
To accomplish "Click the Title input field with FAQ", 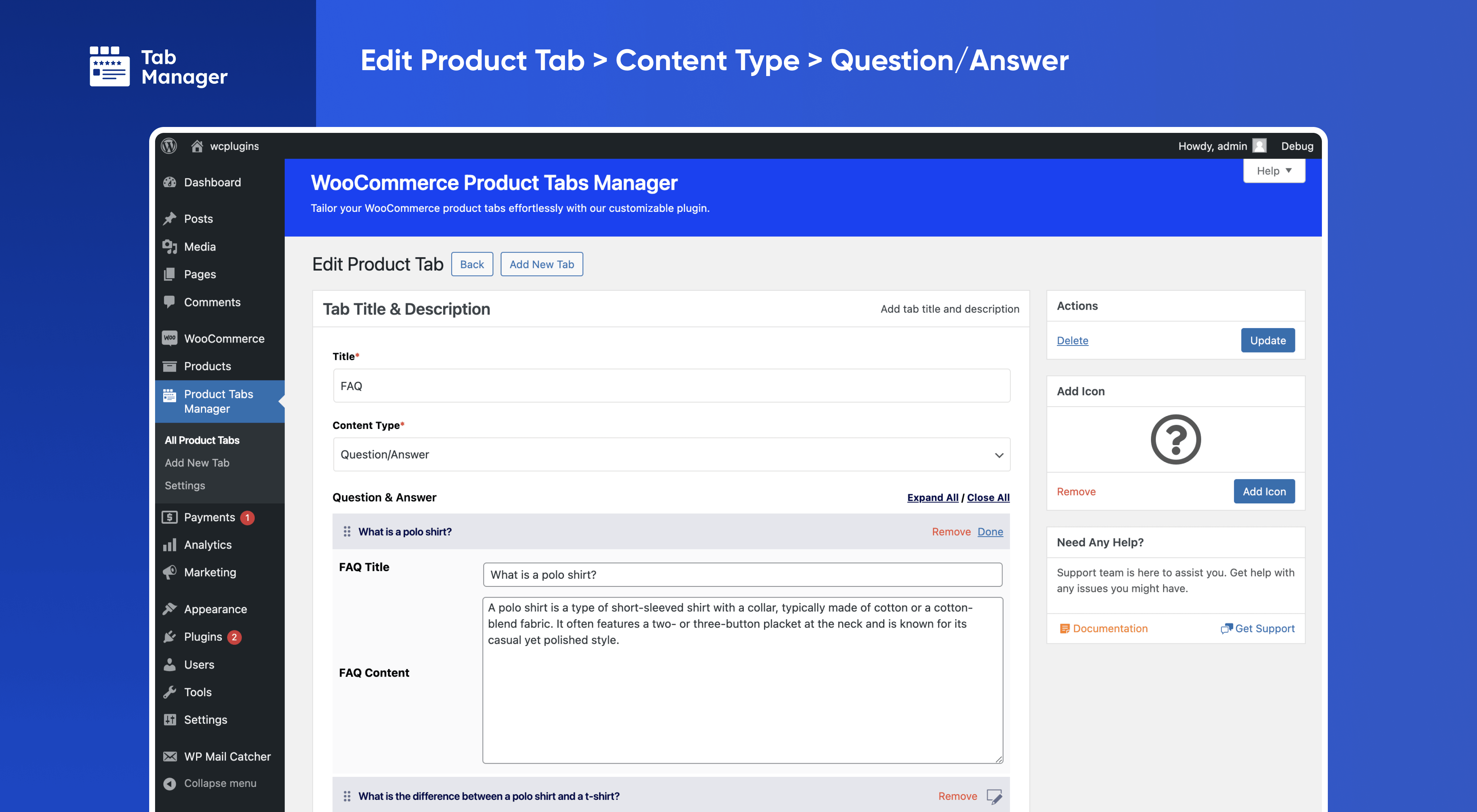I will (671, 386).
